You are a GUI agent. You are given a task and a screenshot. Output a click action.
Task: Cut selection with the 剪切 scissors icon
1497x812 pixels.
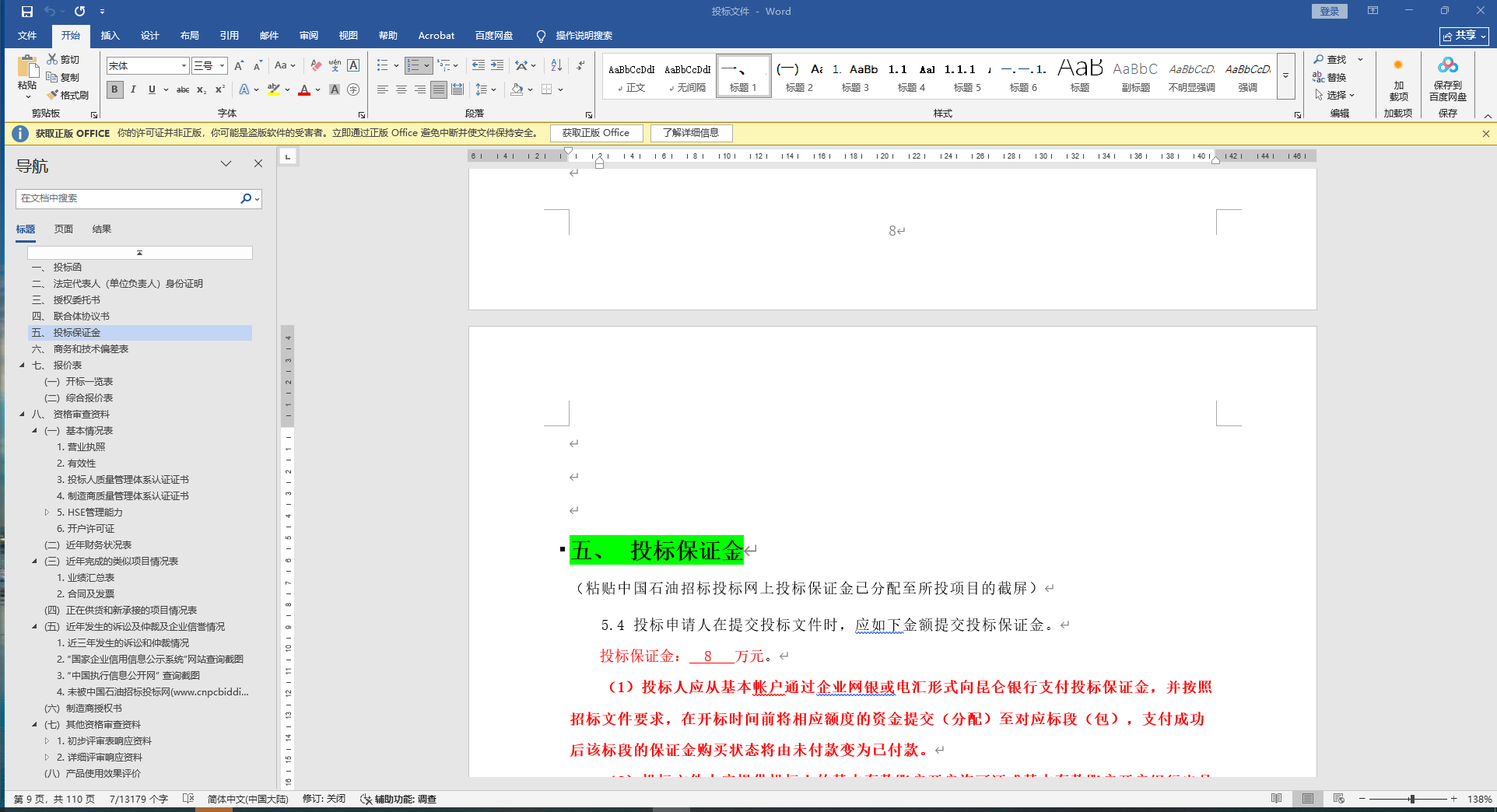click(x=52, y=59)
